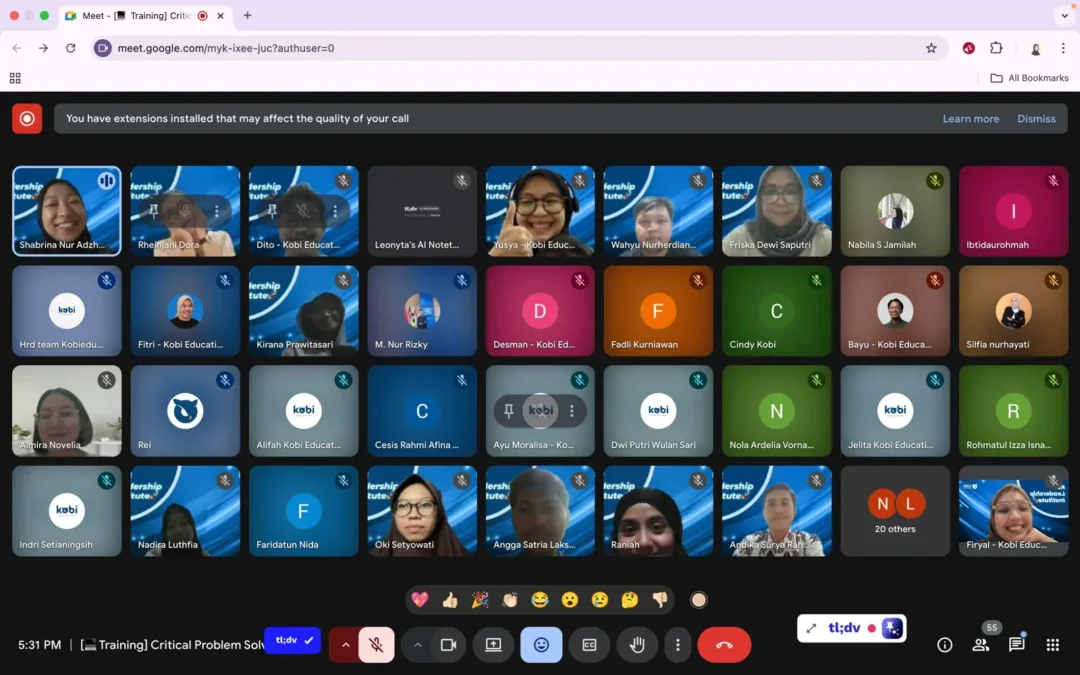Pin Dito's video tile
This screenshot has width=1080, height=675.
[x=272, y=211]
